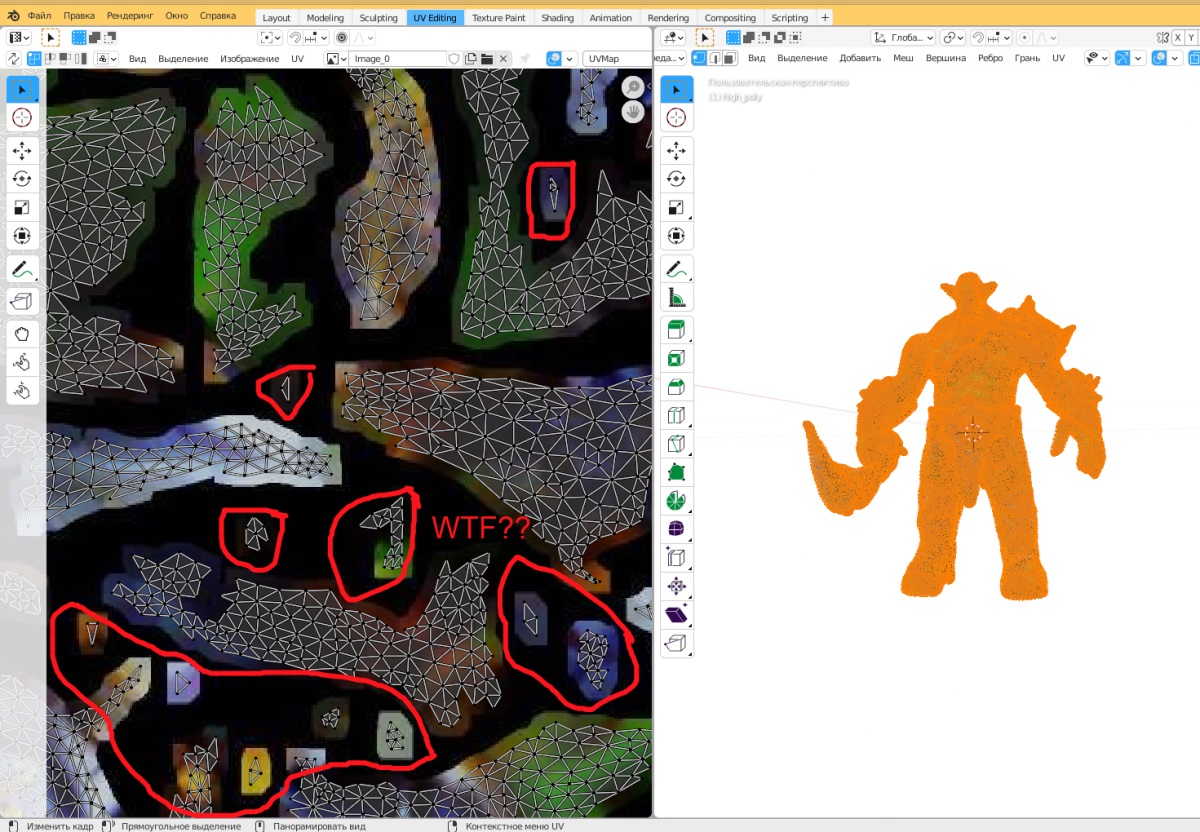
Task: Select the Smooth tool in 3D viewport
Action: click(x=676, y=529)
